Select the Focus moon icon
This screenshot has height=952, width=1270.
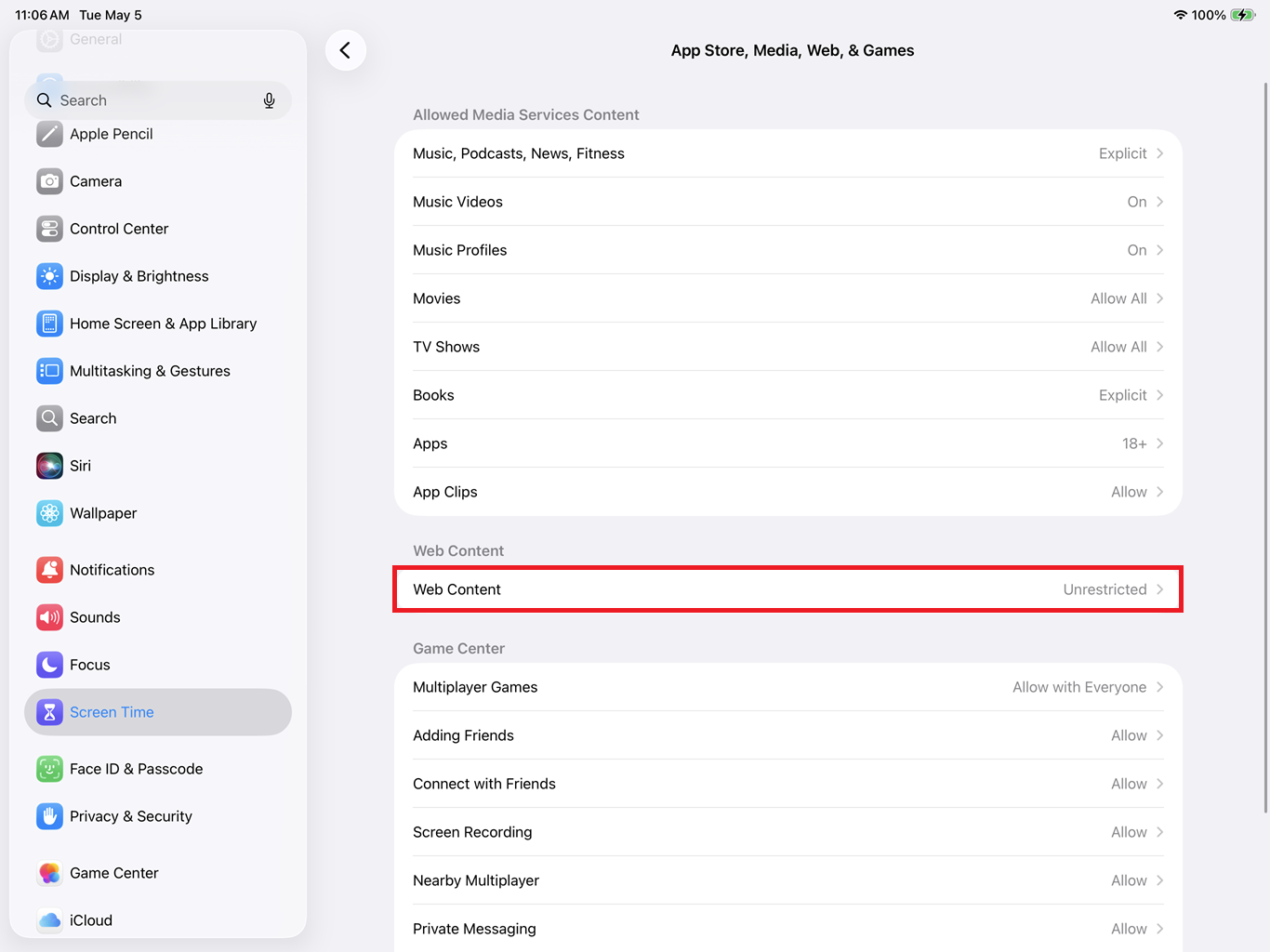49,665
